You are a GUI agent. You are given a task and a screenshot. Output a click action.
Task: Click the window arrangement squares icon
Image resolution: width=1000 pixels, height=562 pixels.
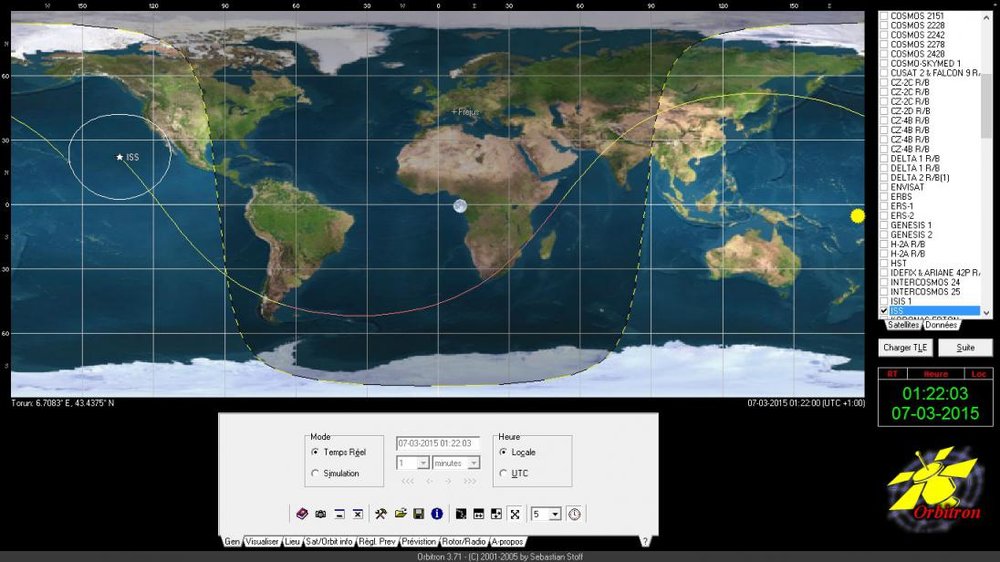tap(496, 514)
